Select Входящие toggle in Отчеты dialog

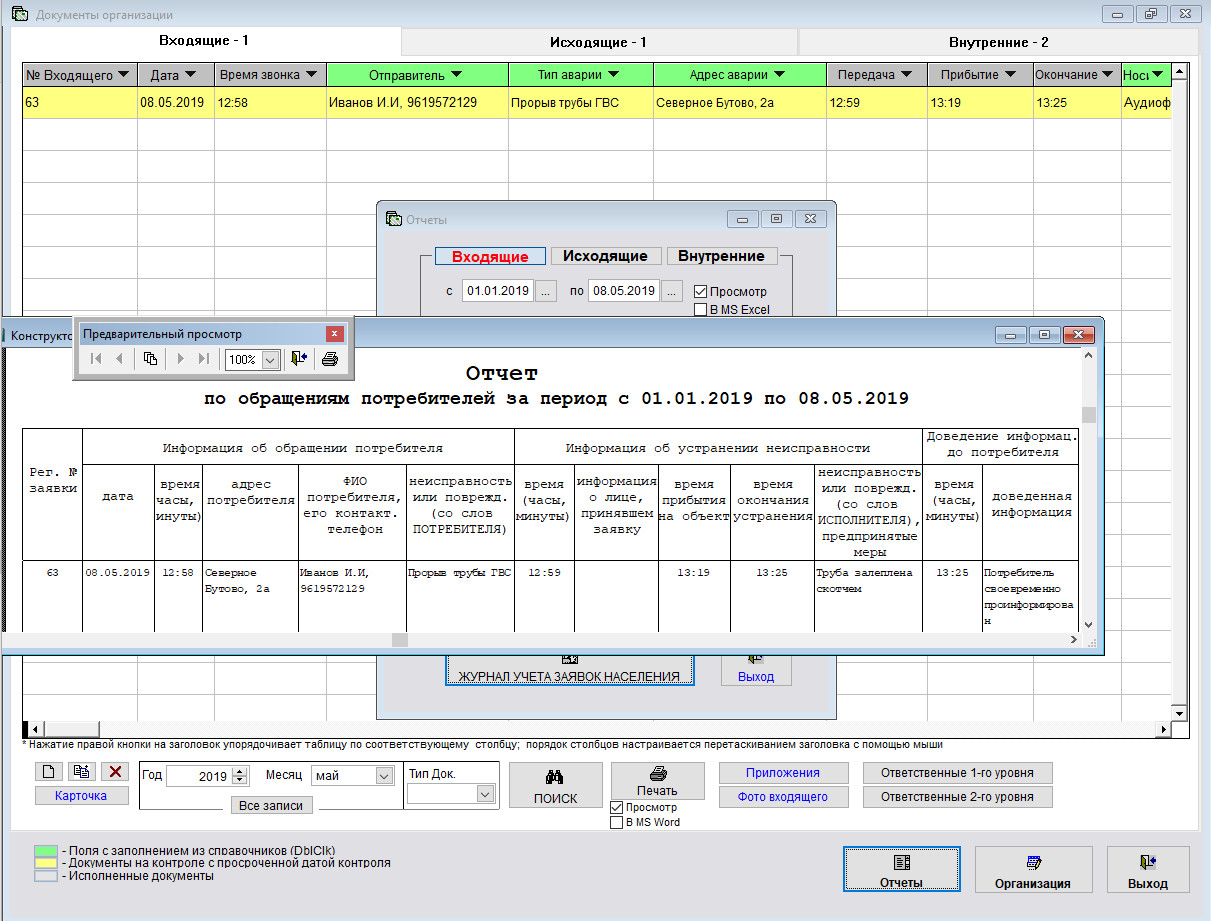pos(490,257)
